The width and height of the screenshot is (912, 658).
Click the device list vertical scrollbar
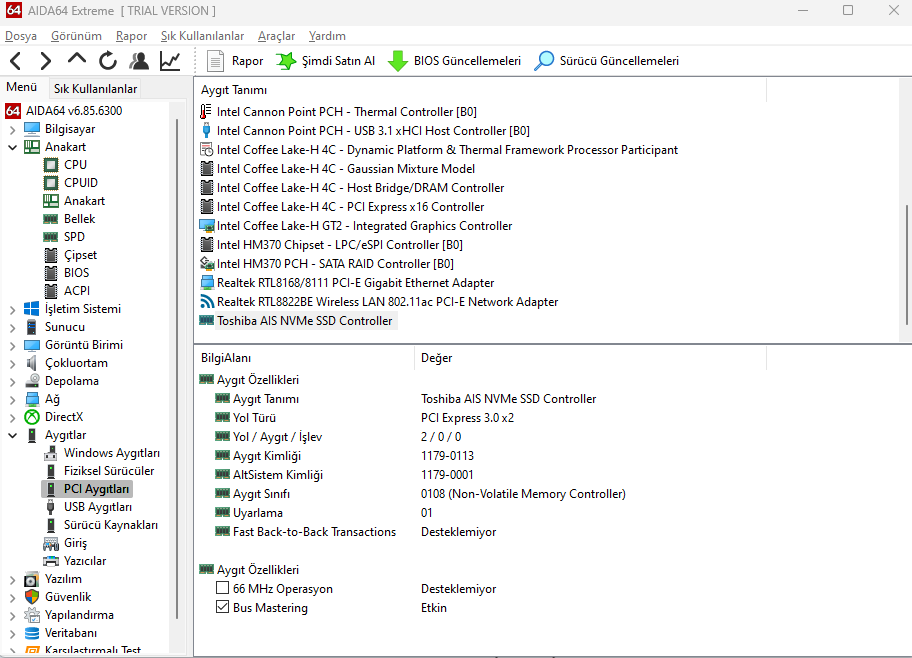[906, 265]
